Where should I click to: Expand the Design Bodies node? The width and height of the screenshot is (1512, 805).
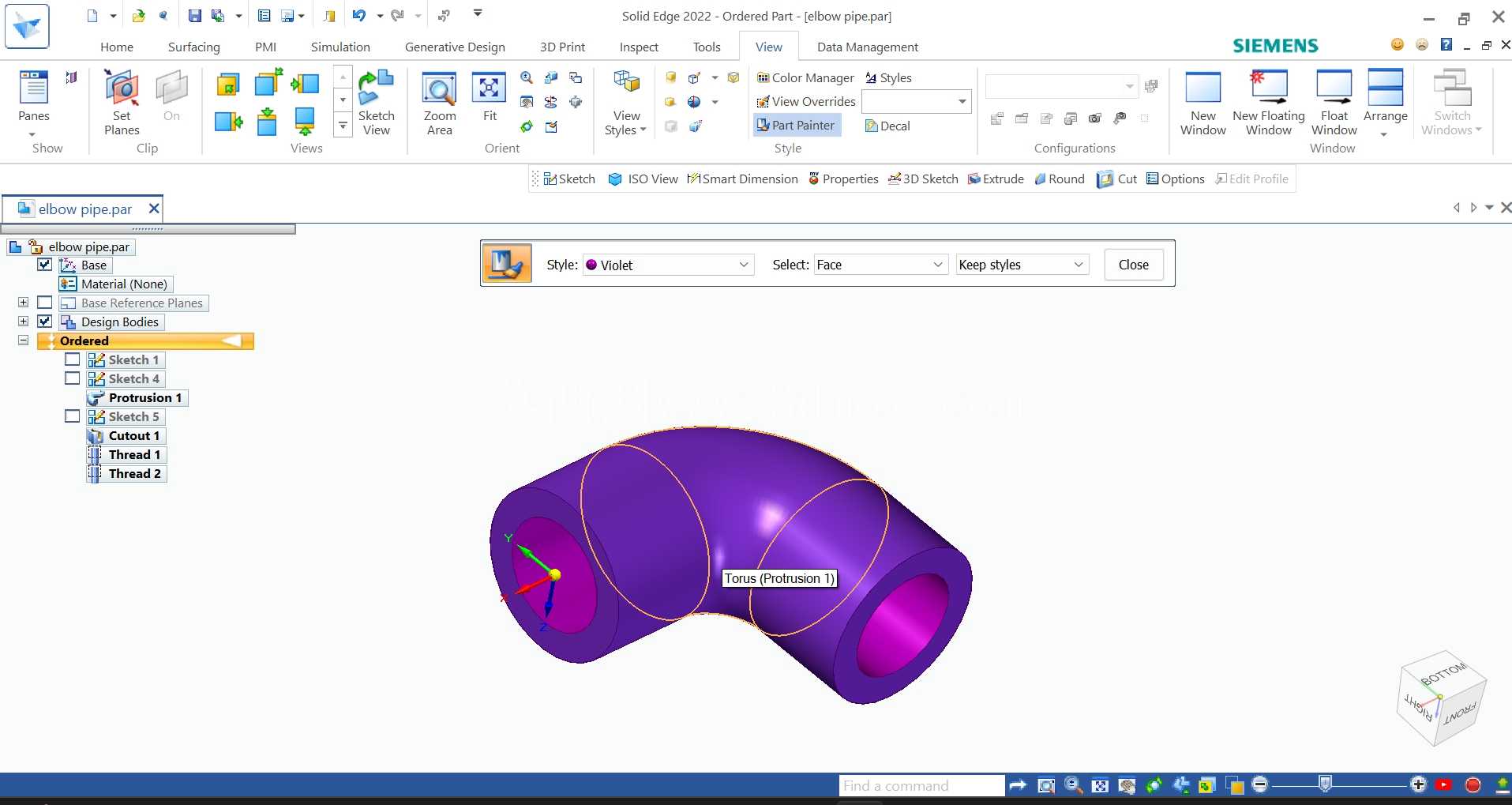point(24,322)
